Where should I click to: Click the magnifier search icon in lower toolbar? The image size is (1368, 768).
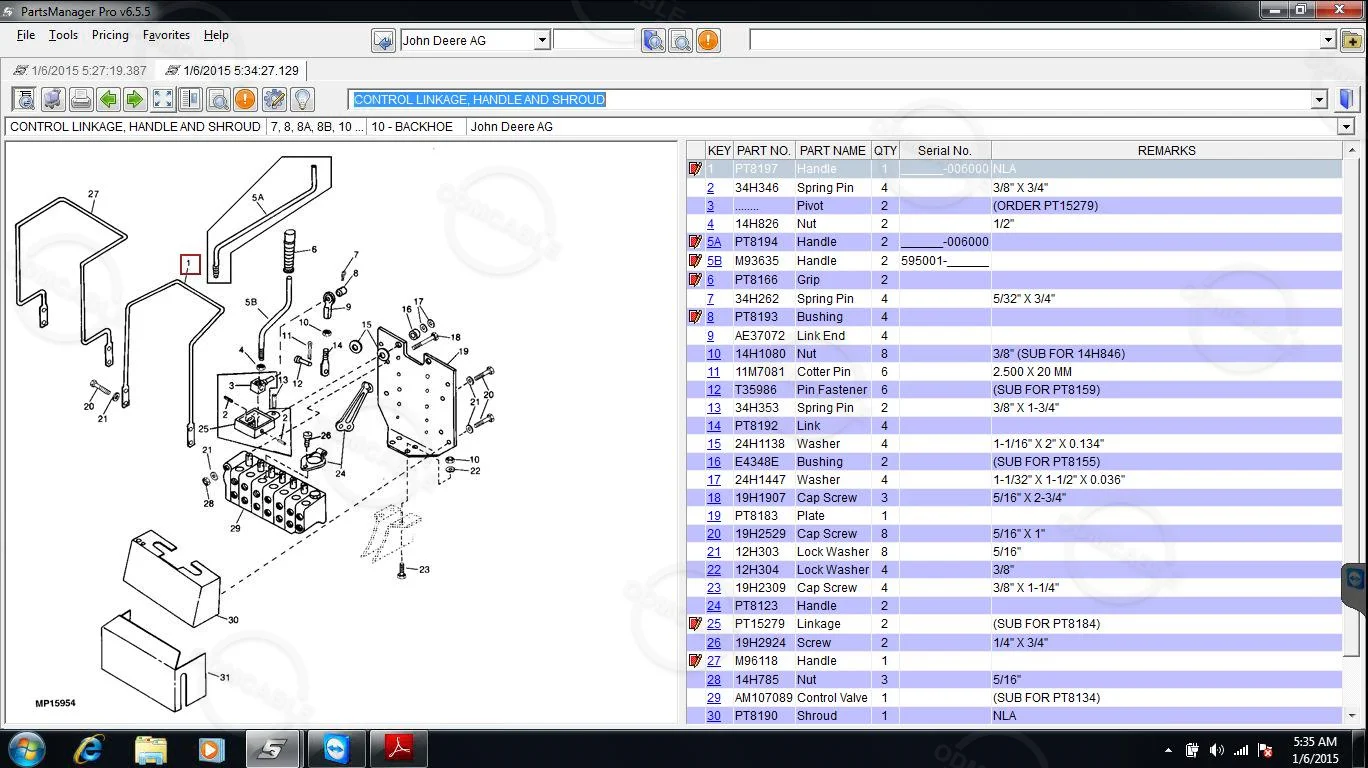pos(218,99)
